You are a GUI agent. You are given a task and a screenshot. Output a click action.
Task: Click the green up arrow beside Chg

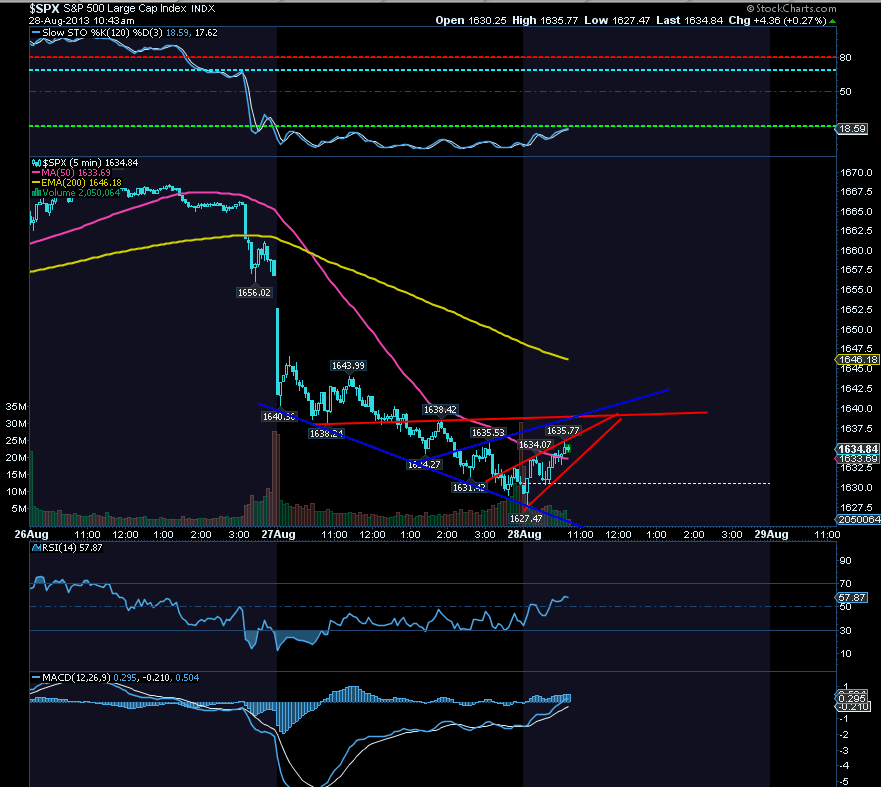coord(833,21)
